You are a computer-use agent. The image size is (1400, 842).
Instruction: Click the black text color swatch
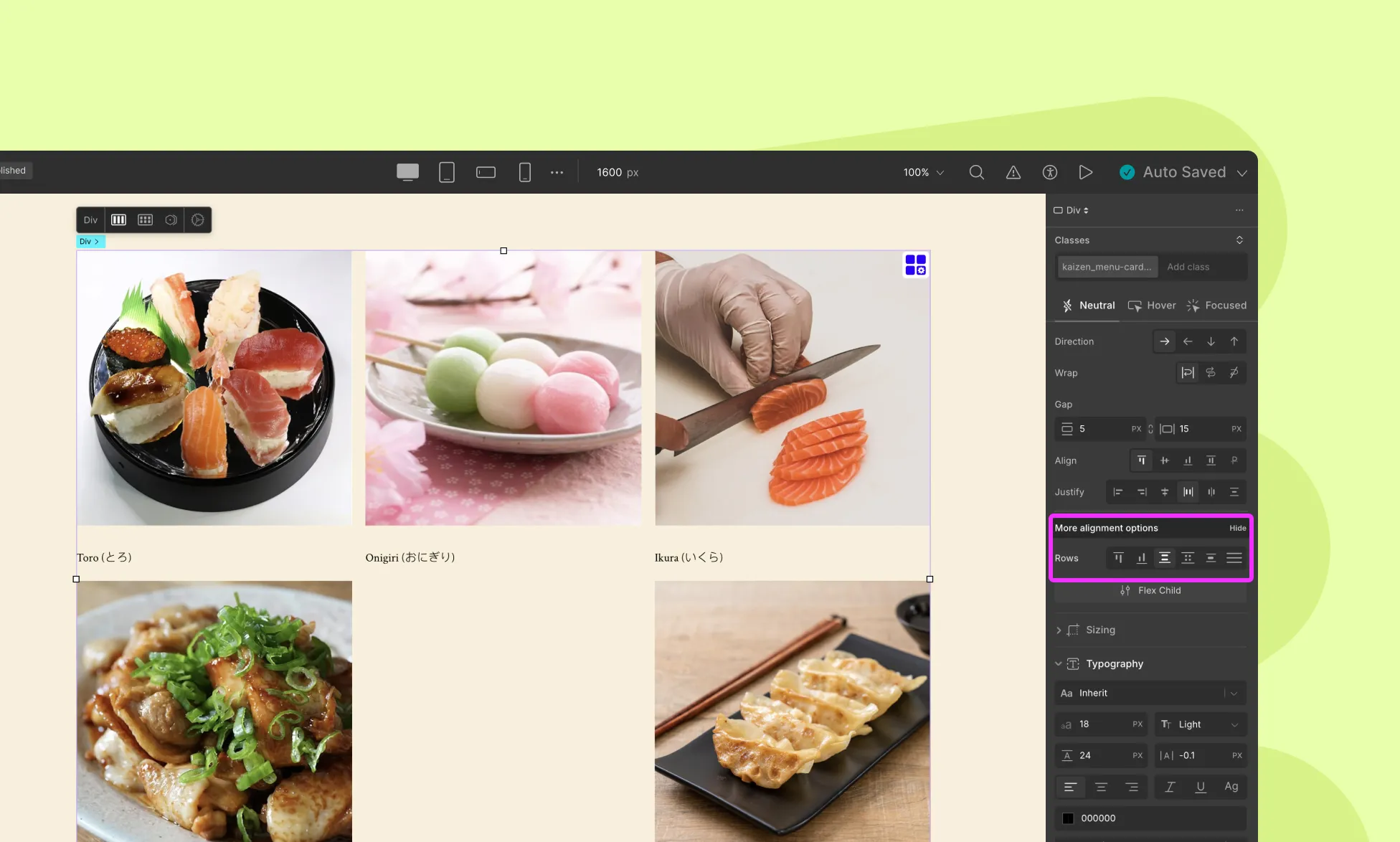click(1068, 818)
